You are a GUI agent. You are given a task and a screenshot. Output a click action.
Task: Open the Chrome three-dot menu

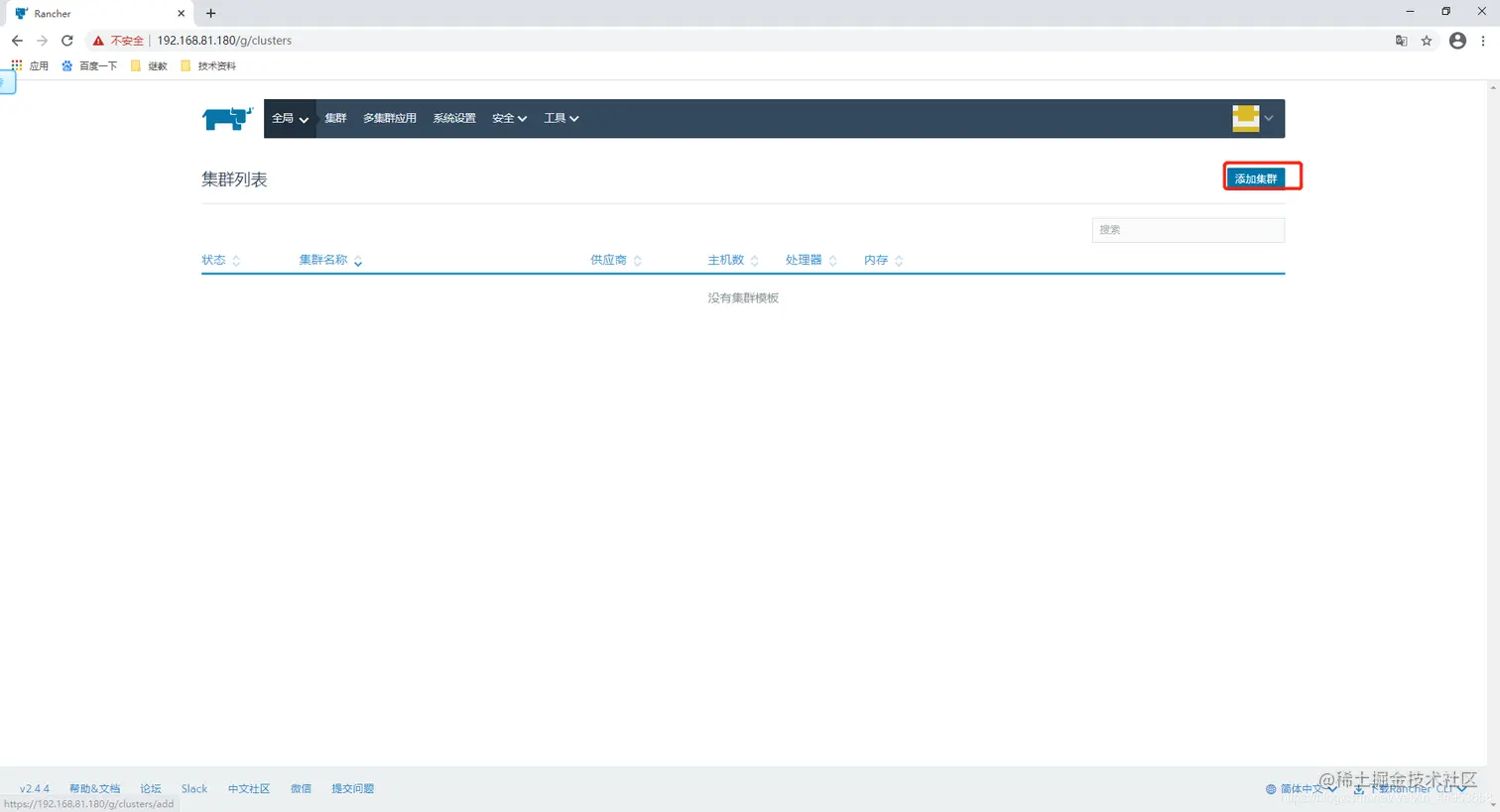(x=1483, y=41)
